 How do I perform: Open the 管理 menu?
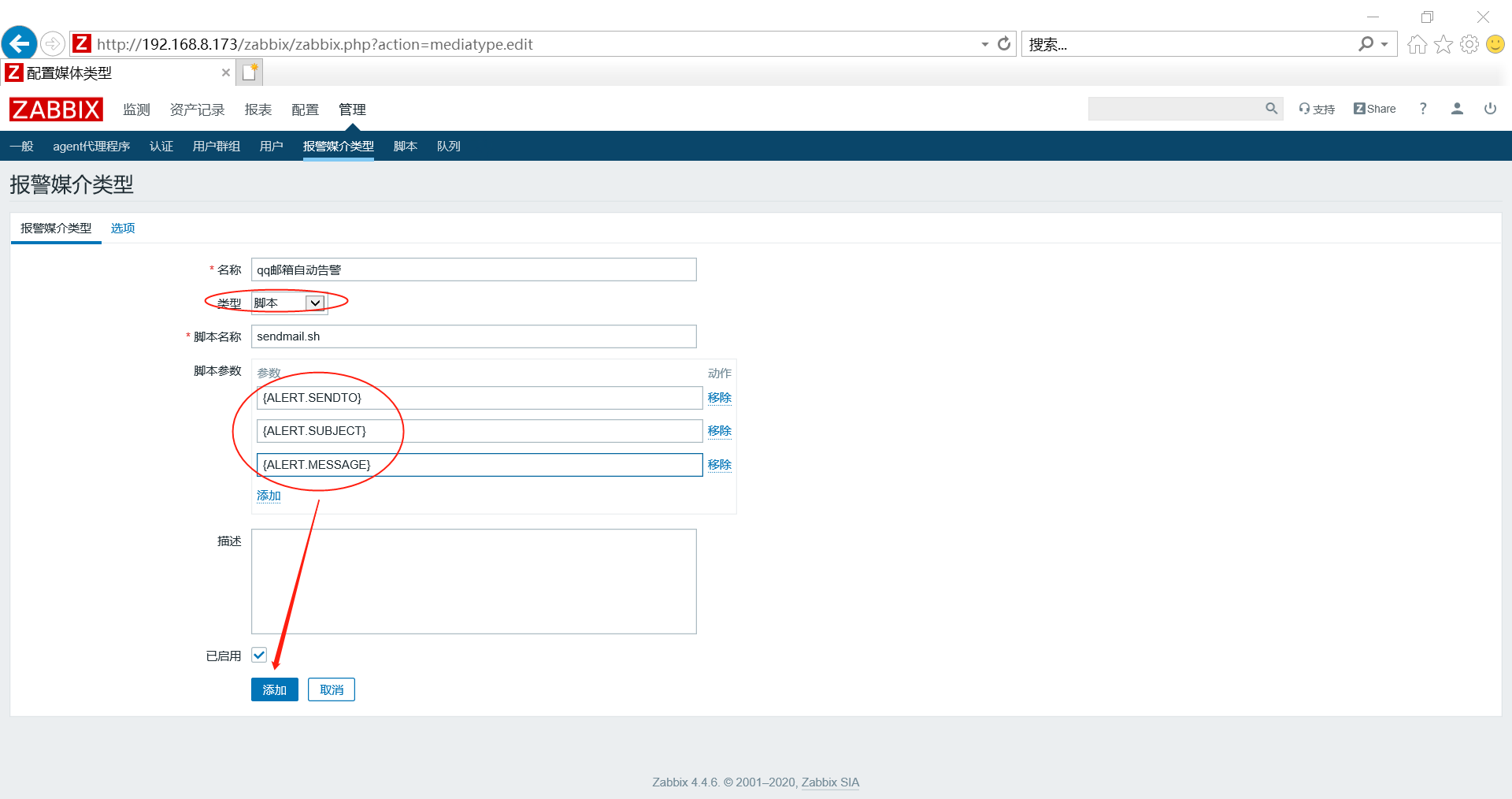click(x=353, y=110)
